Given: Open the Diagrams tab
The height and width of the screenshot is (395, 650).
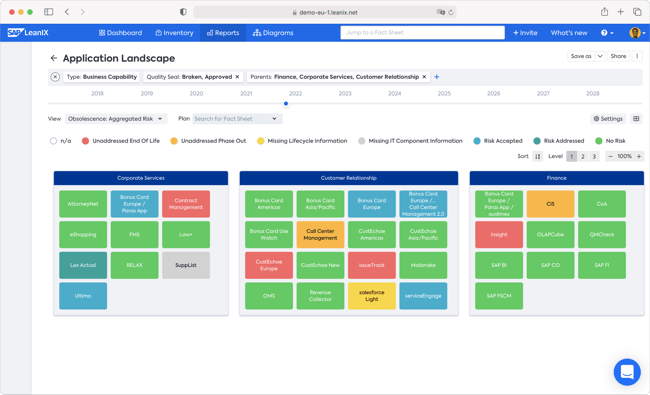Looking at the screenshot, I should (x=273, y=33).
